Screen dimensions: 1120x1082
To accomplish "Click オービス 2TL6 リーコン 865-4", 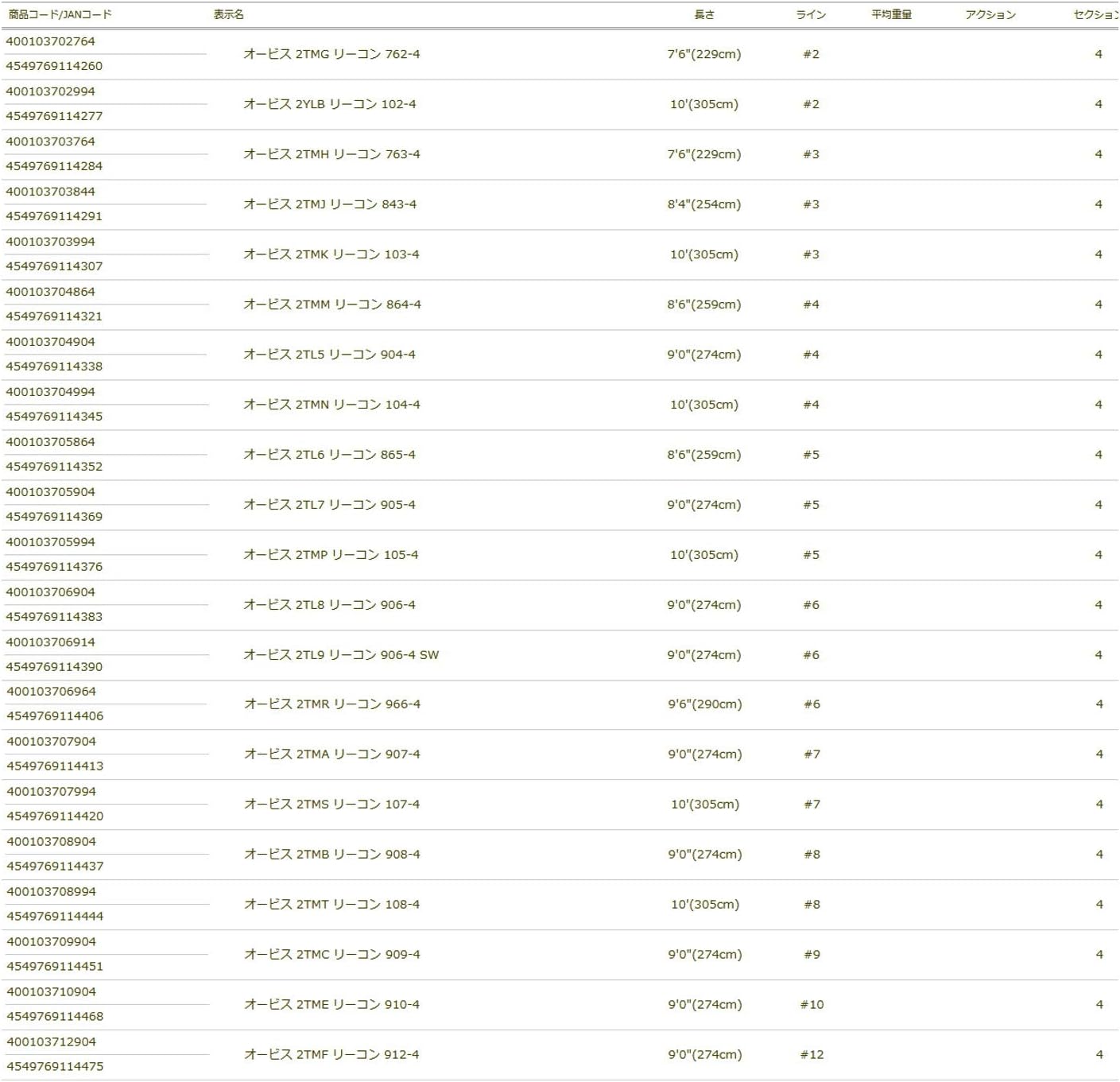I will (330, 455).
